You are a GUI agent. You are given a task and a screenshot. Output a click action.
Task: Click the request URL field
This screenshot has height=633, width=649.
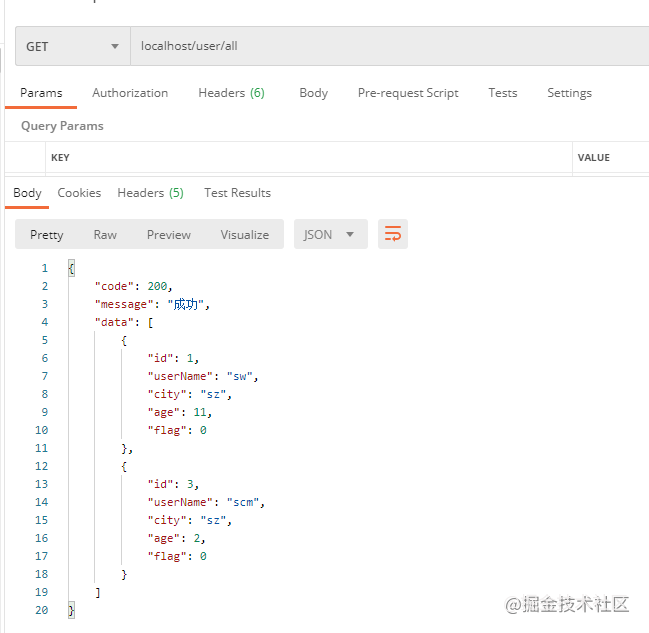point(390,46)
